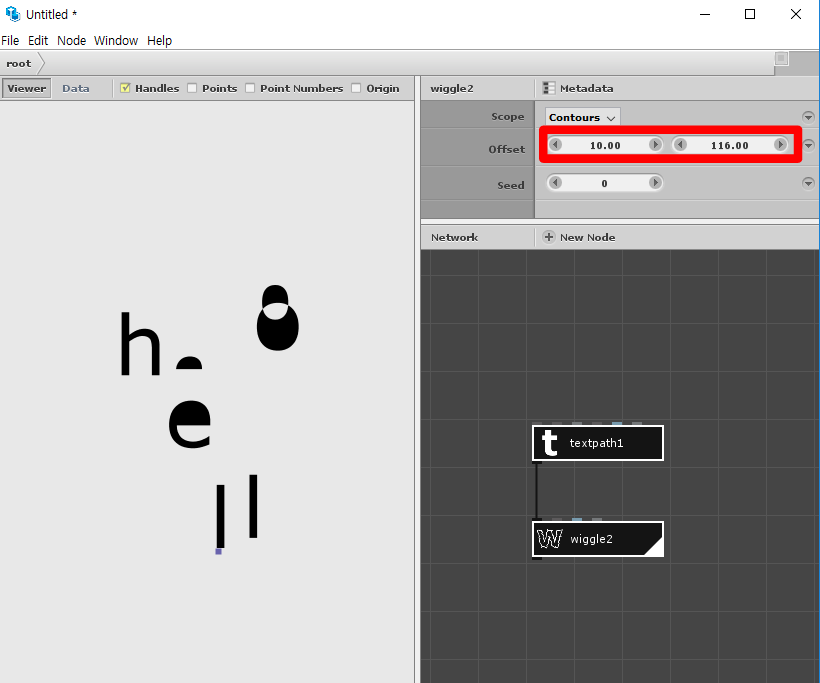The width and height of the screenshot is (820, 683).
Task: Click the first Offset value field 10.00
Action: click(605, 145)
